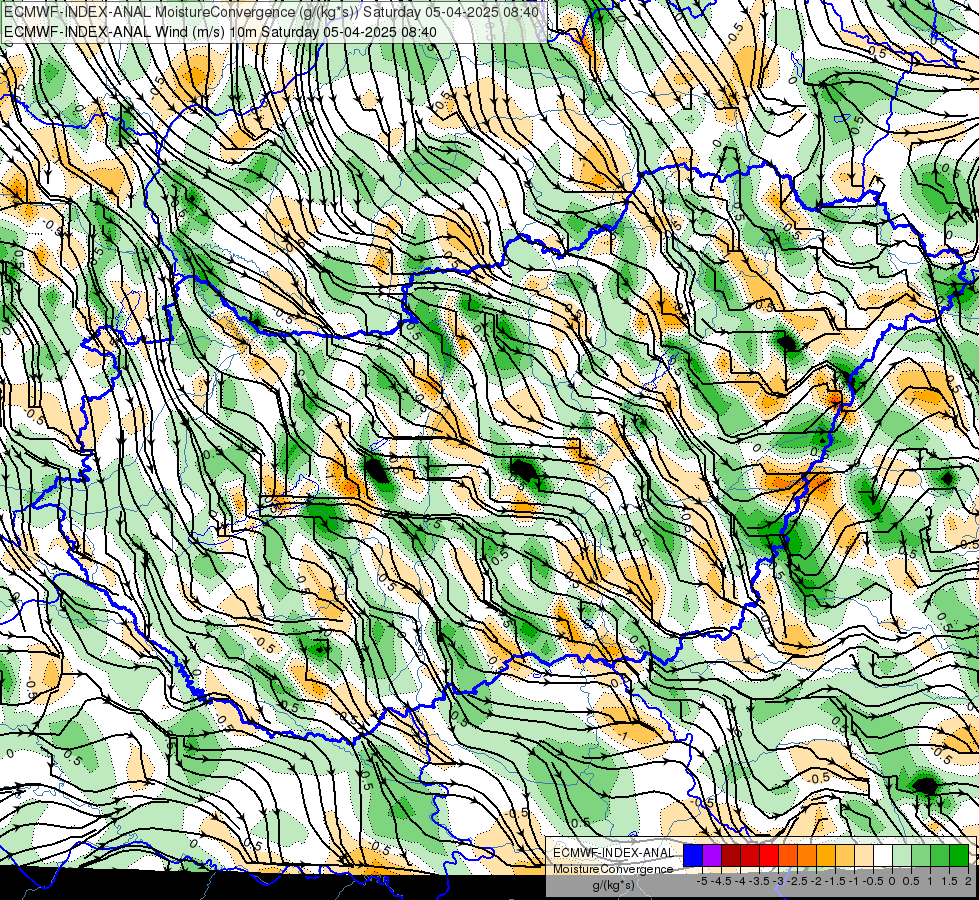979x900 pixels.
Task: Click the blue legend swatch
Action: pos(693,855)
